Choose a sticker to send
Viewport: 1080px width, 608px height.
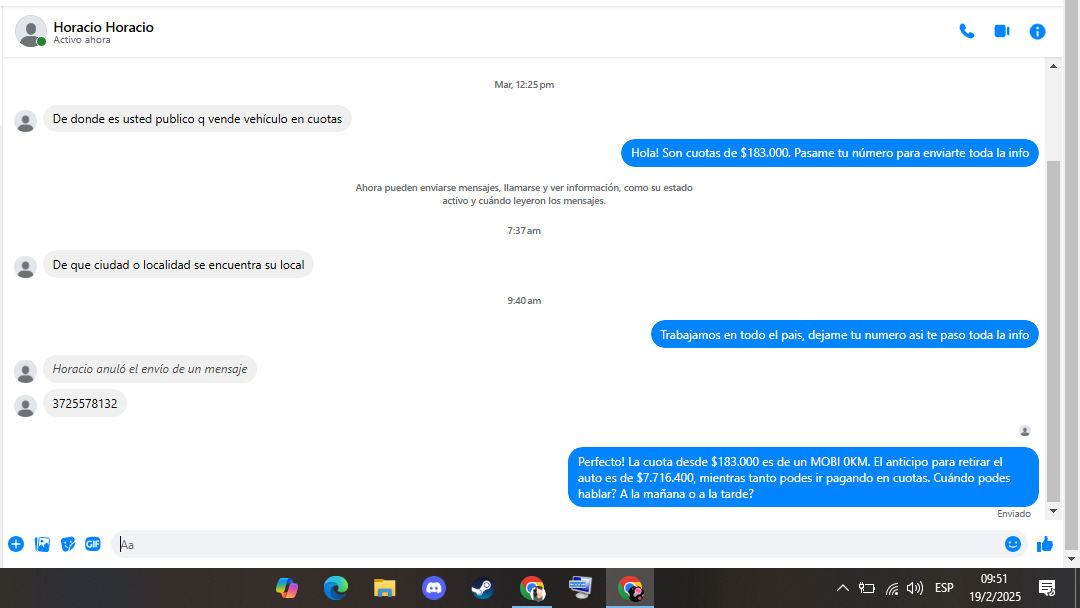click(x=68, y=544)
